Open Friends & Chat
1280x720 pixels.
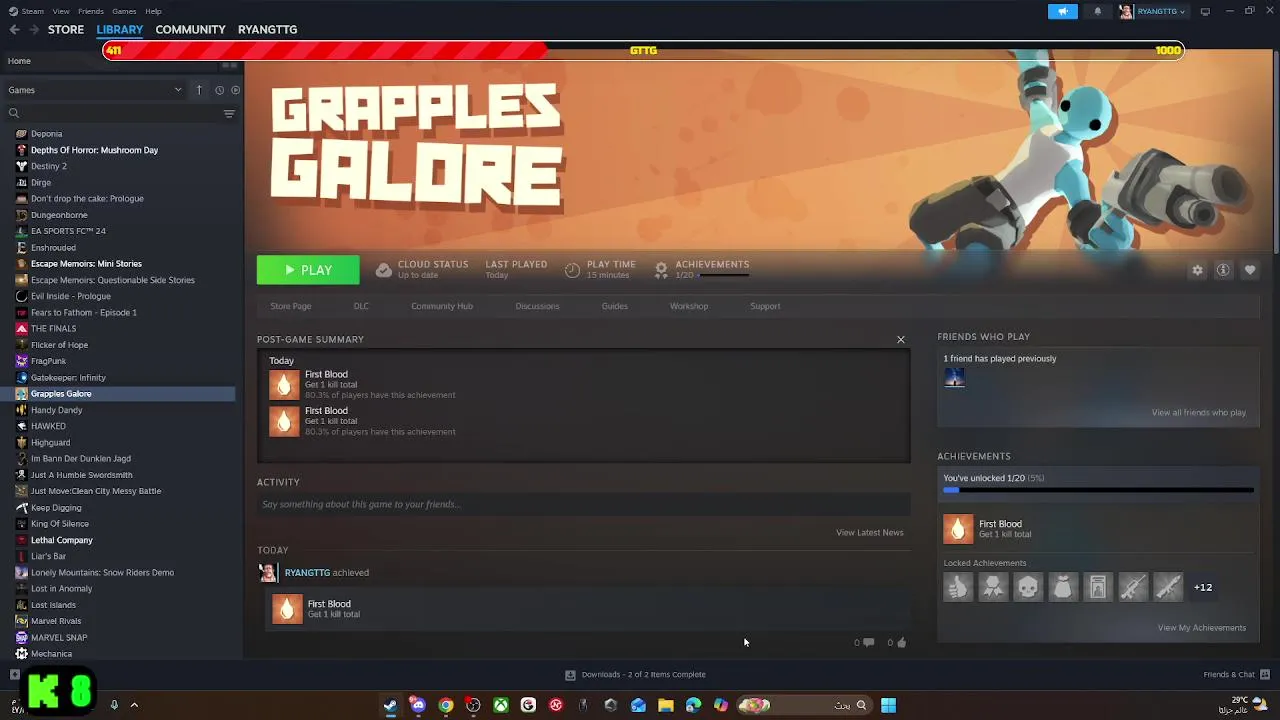pos(1236,674)
